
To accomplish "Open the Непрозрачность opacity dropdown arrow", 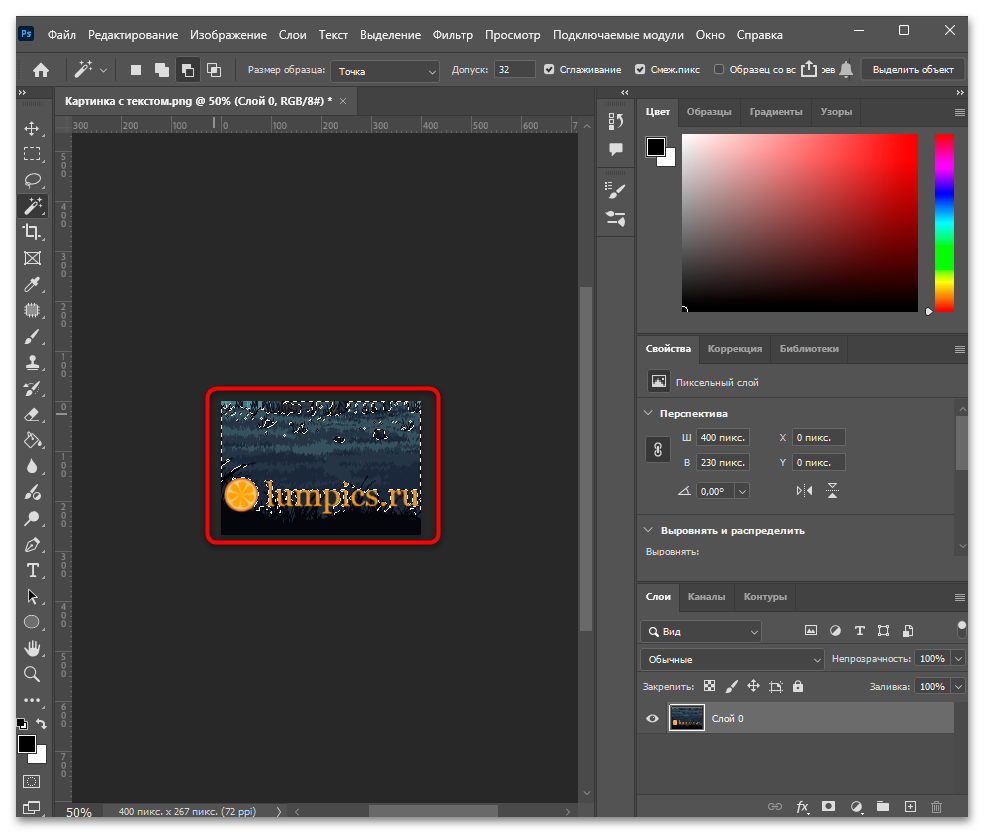I will pyautogui.click(x=958, y=658).
